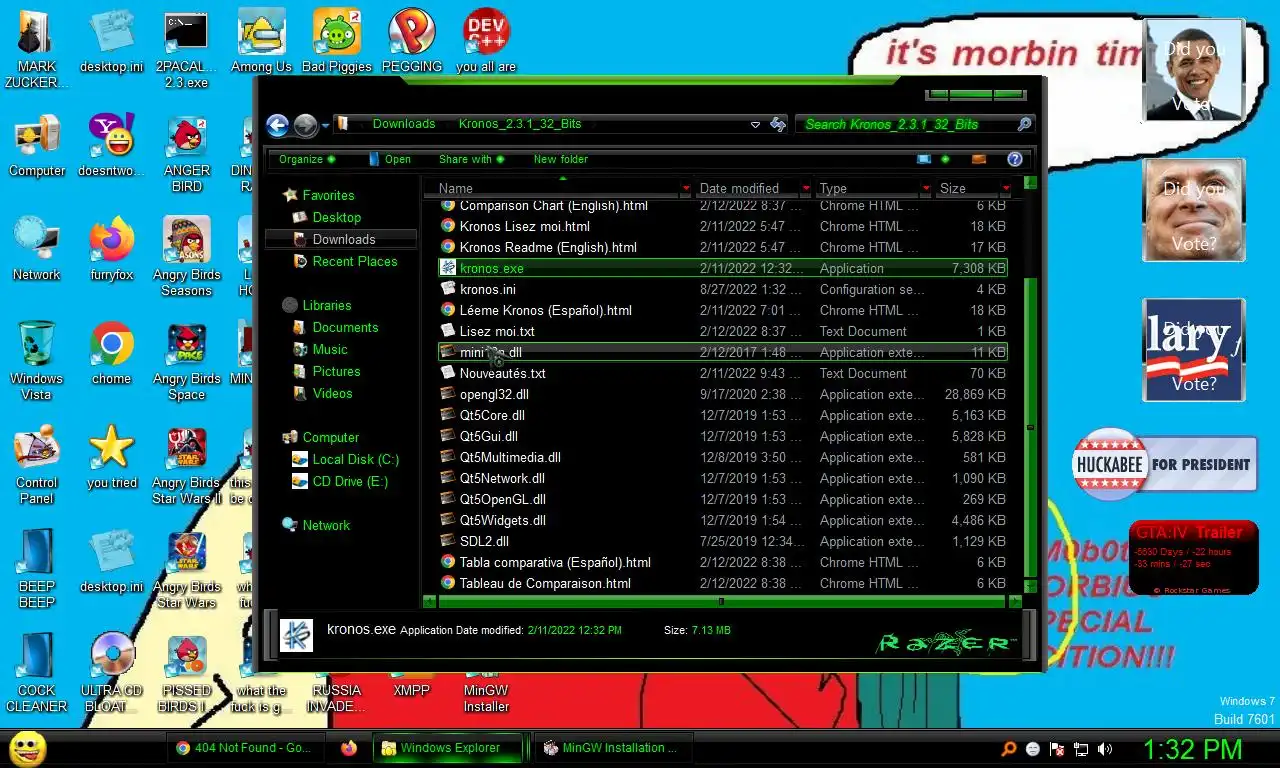This screenshot has width=1280, height=768.
Task: Open the Size column filter dropdown
Action: pyautogui.click(x=1005, y=188)
